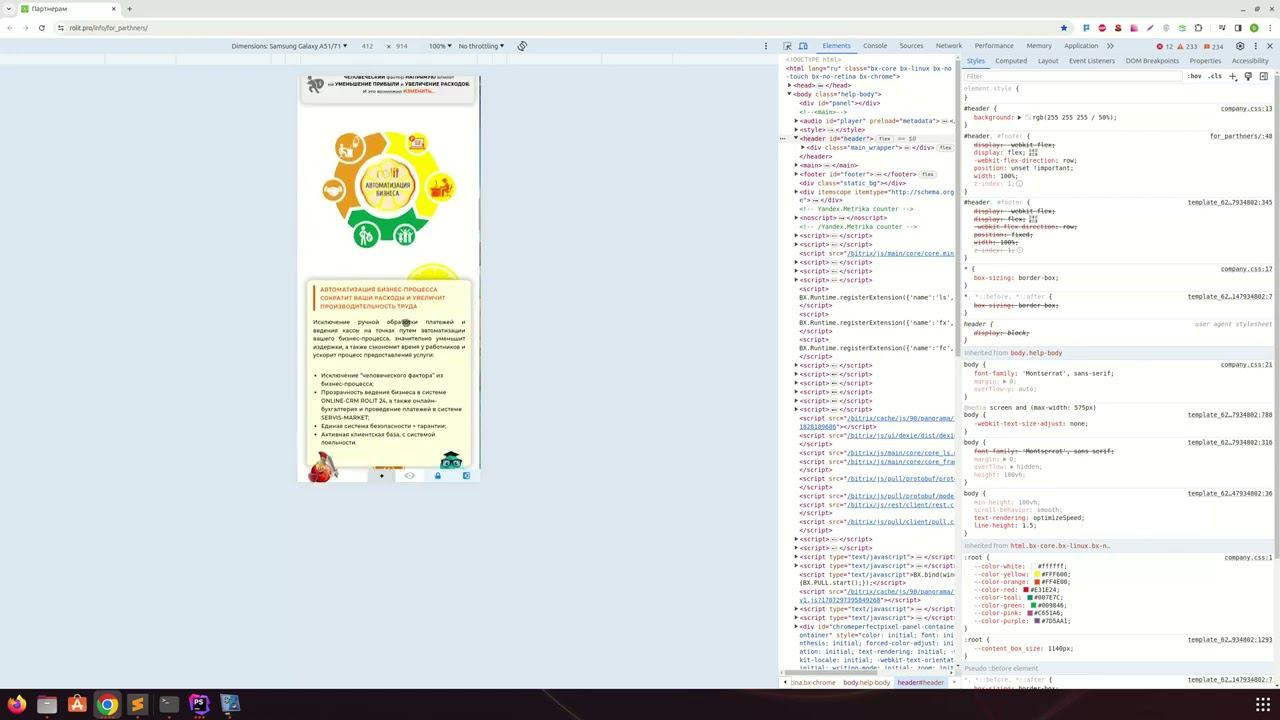Viewport: 1280px width, 720px height.
Task: Open Chrome tab search dropdown
Action: [x=9, y=9]
